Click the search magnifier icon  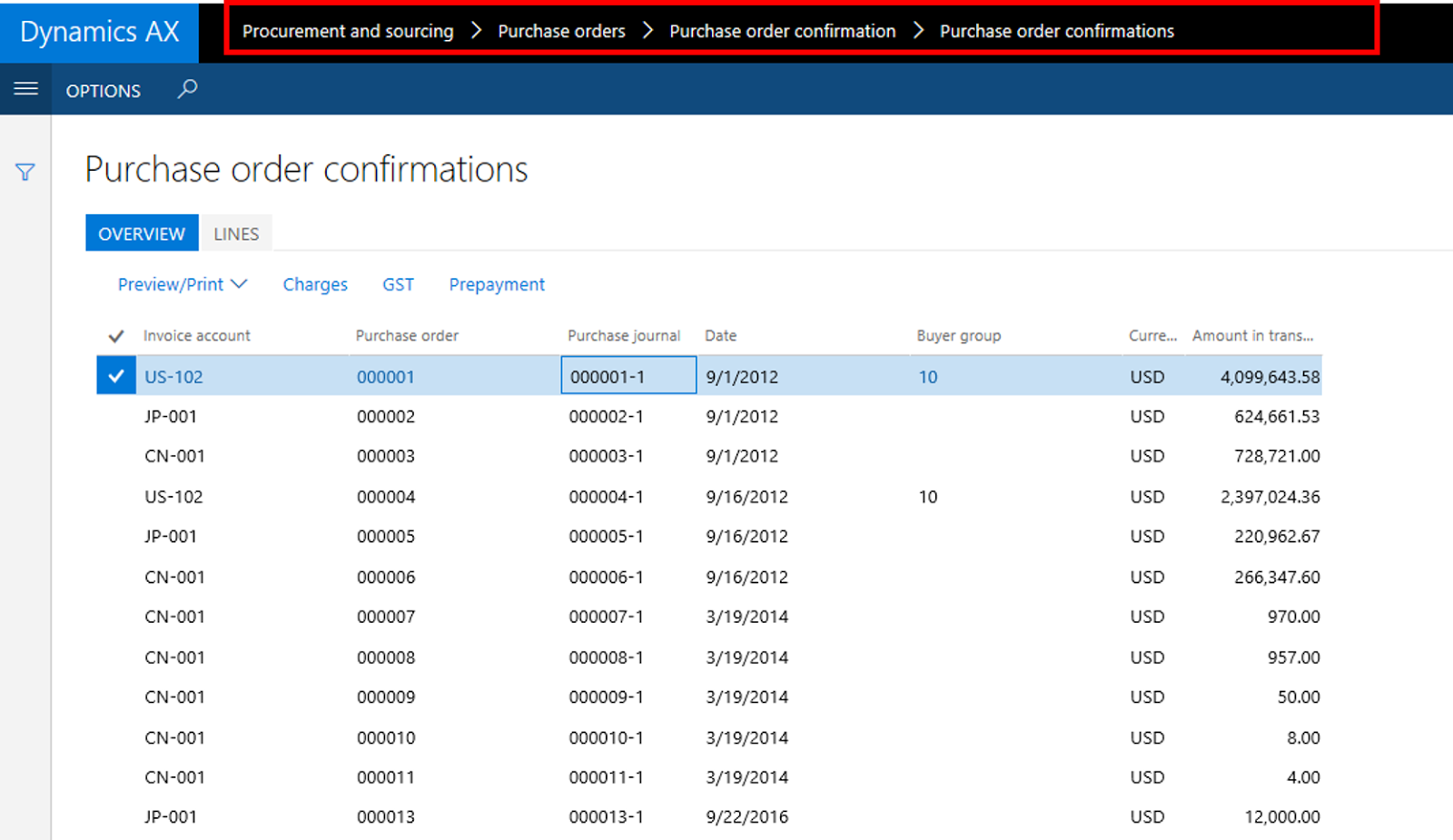187,89
